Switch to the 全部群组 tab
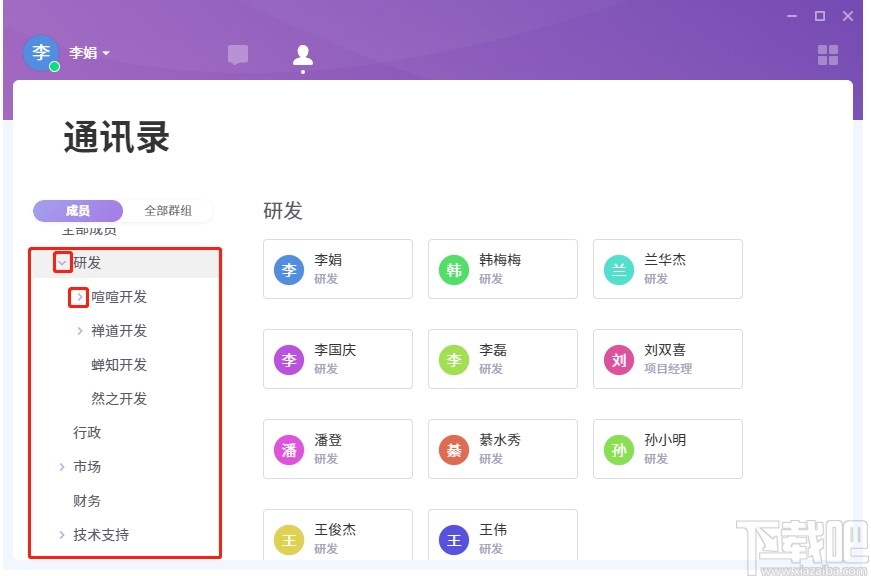The height and width of the screenshot is (576, 871). [169, 210]
